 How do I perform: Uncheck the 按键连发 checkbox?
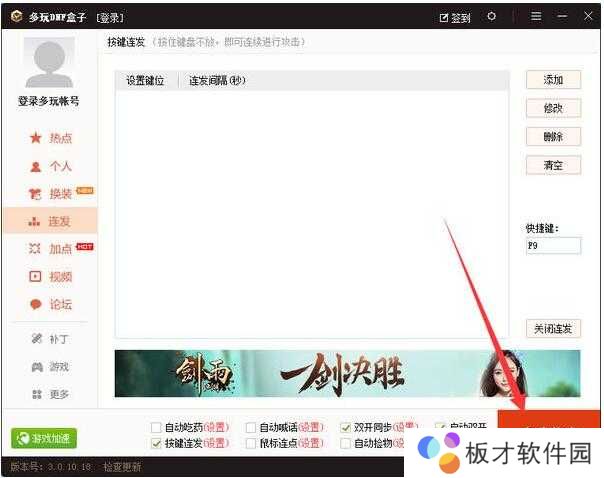click(156, 443)
